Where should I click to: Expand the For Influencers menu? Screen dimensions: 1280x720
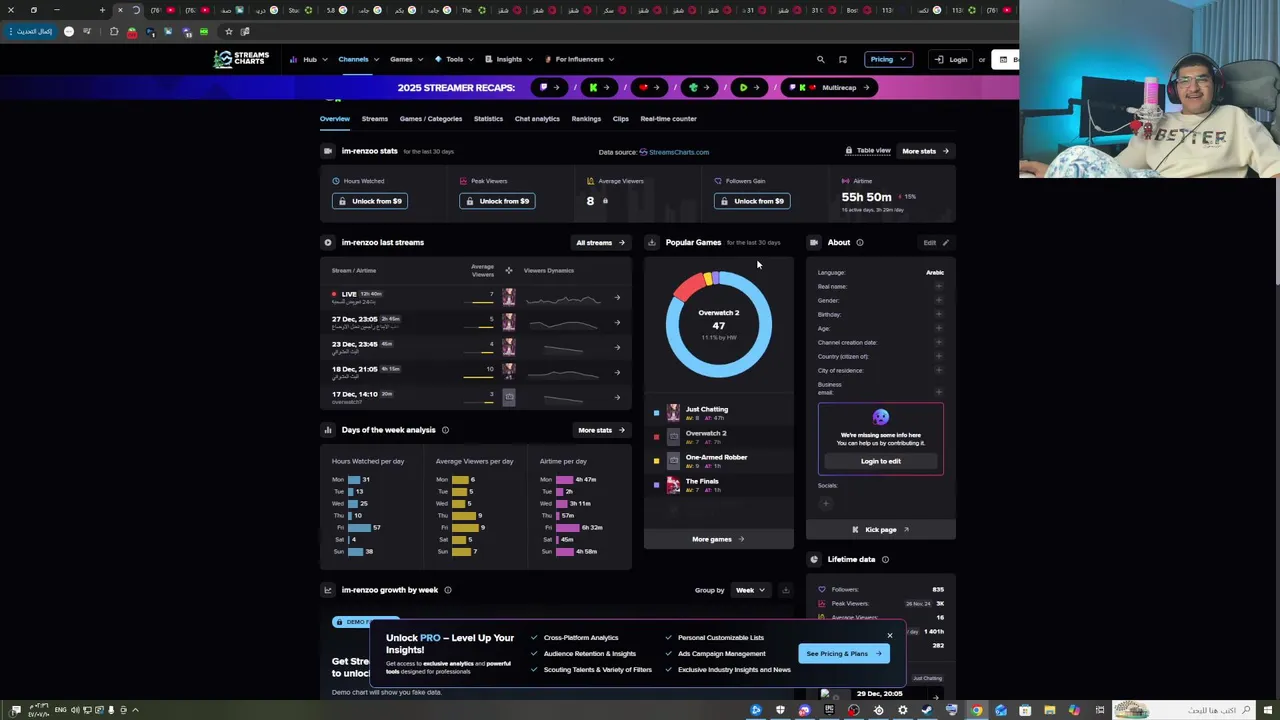(579, 60)
